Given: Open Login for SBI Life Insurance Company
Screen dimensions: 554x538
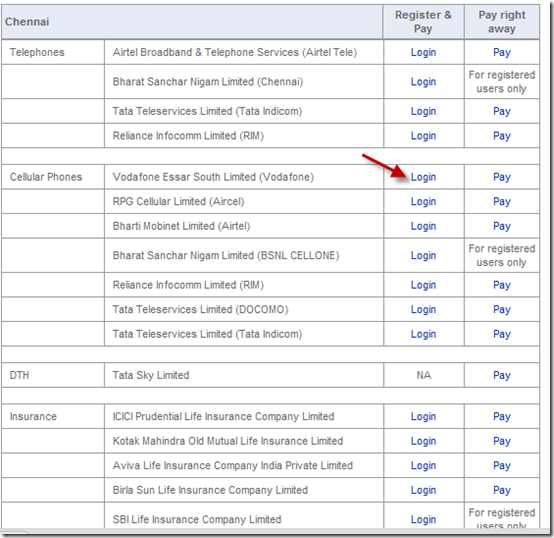Looking at the screenshot, I should [x=423, y=520].
